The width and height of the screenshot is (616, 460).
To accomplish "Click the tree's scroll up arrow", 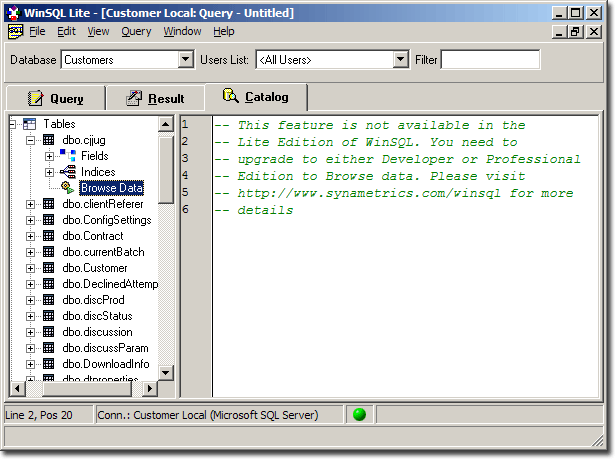I will (165, 125).
